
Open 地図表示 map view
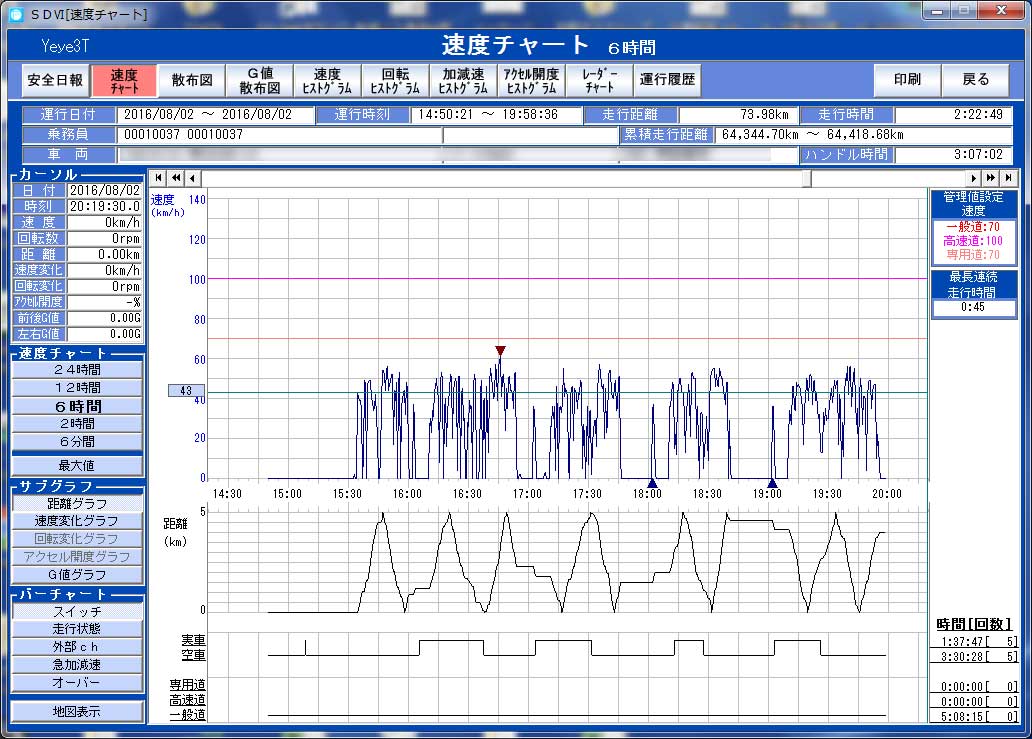point(78,712)
